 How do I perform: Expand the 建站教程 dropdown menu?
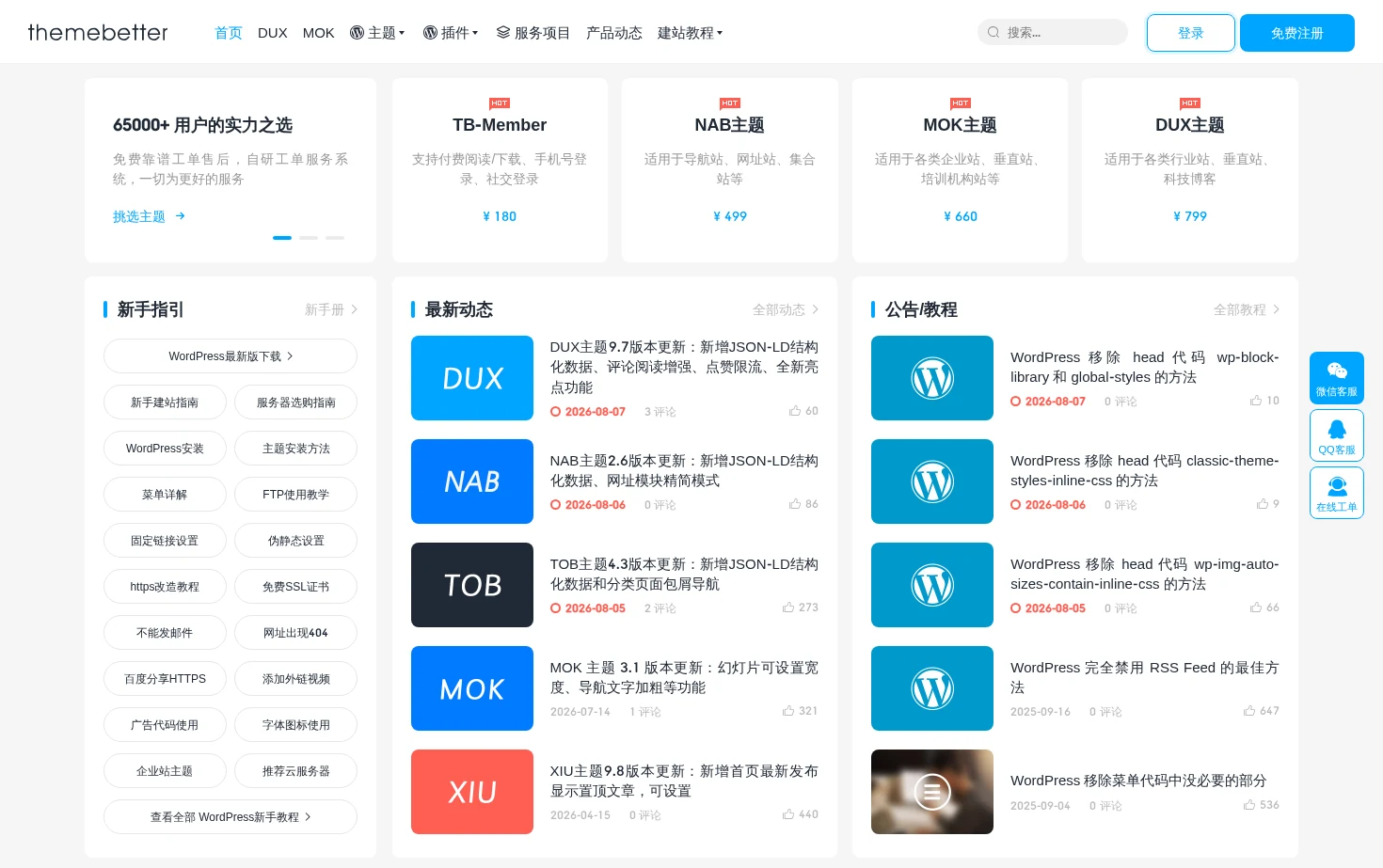click(691, 33)
